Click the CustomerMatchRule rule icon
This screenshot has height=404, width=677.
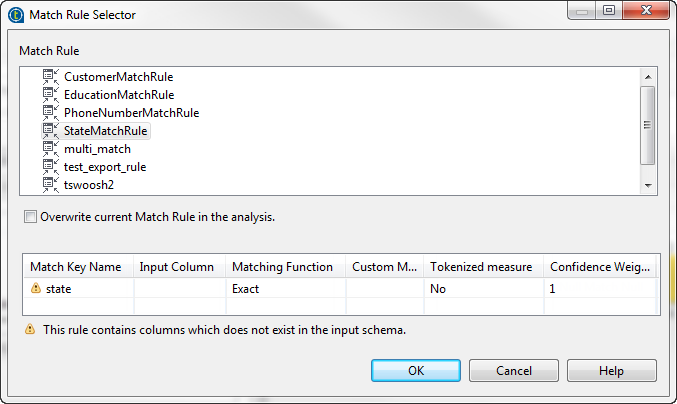pyautogui.click(x=51, y=76)
